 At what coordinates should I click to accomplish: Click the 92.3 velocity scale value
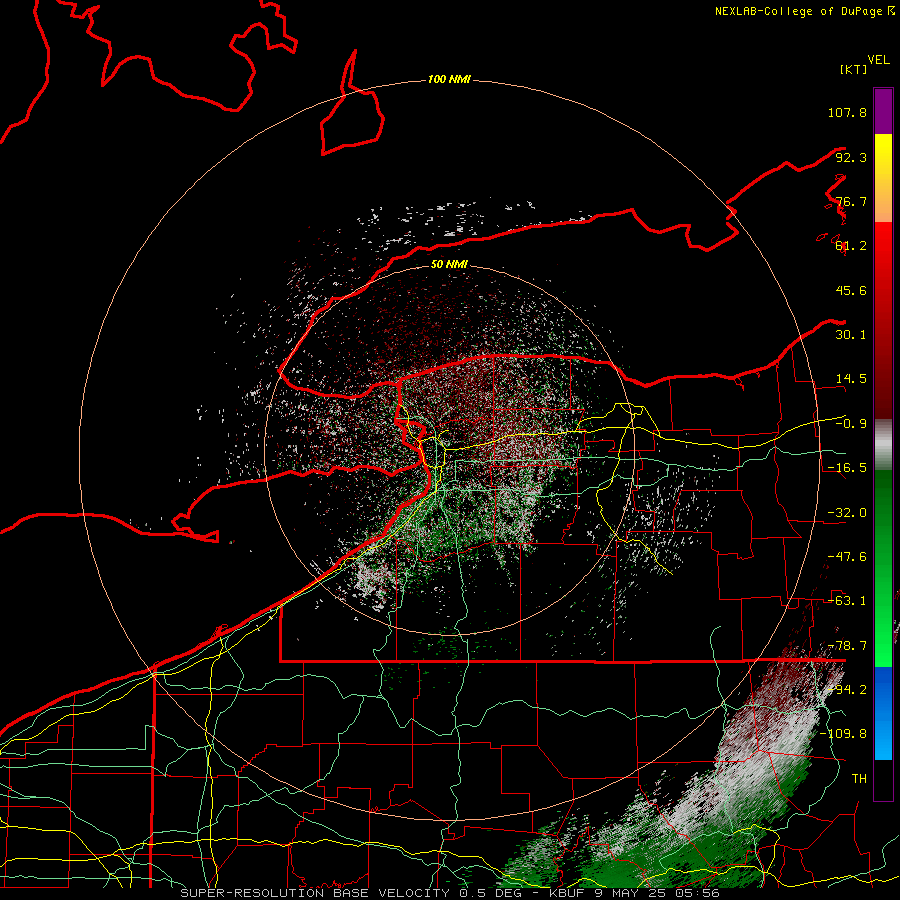(x=851, y=157)
